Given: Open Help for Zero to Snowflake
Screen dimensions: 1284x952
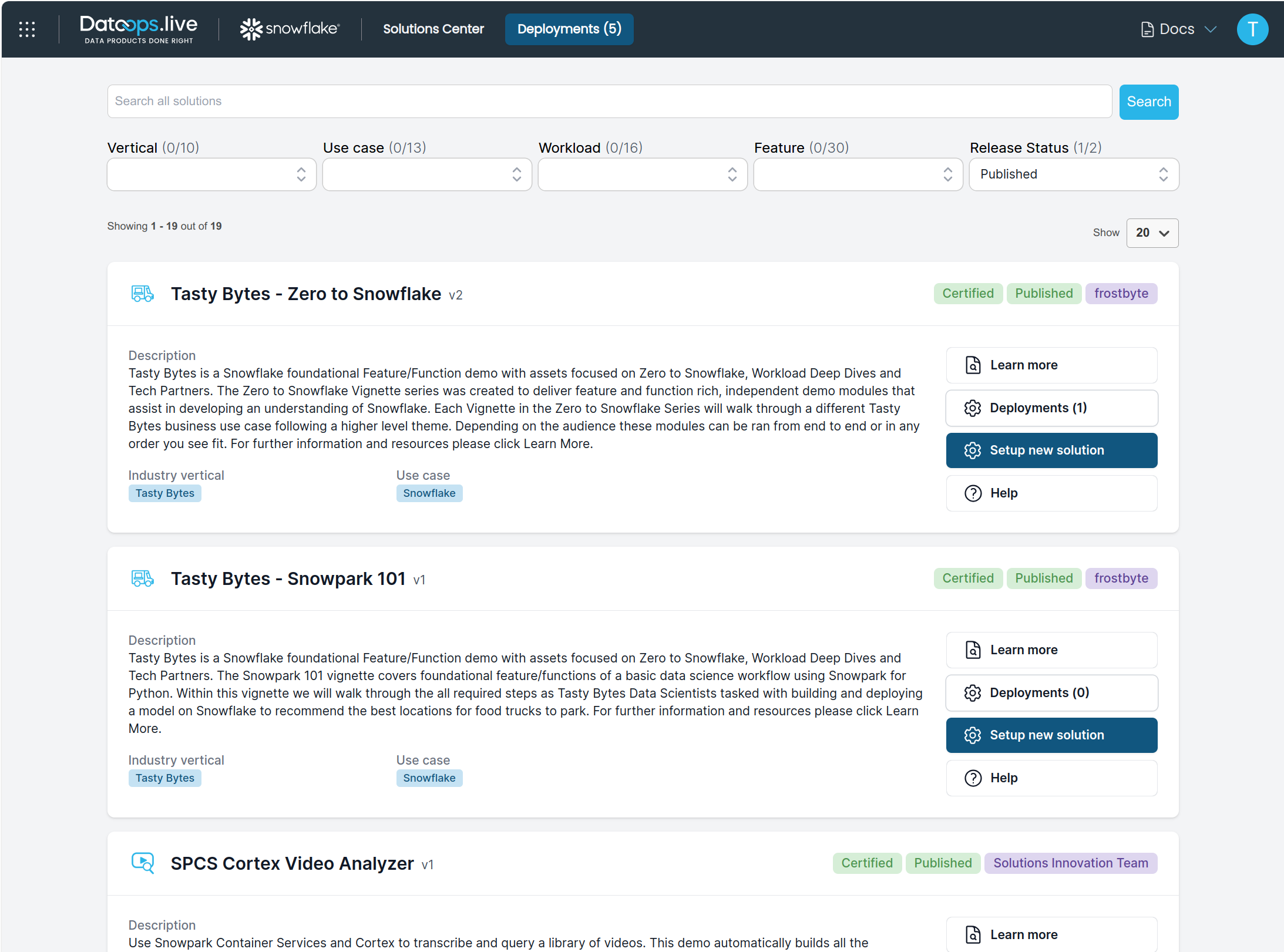Looking at the screenshot, I should 1051,493.
